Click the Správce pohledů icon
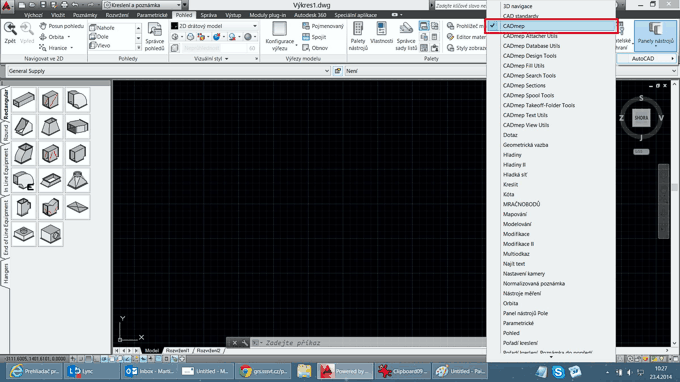This screenshot has height=382, width=680. [154, 37]
